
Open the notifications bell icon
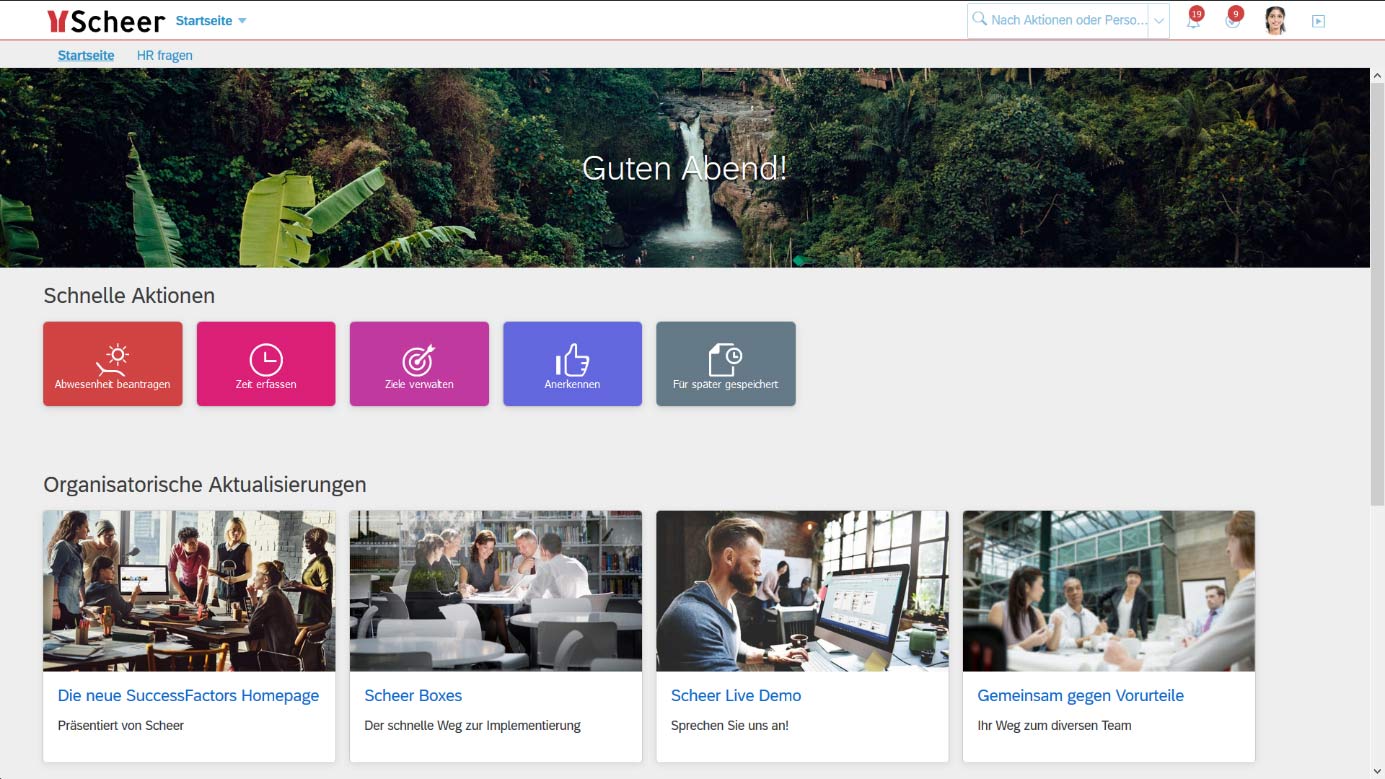pyautogui.click(x=1193, y=20)
